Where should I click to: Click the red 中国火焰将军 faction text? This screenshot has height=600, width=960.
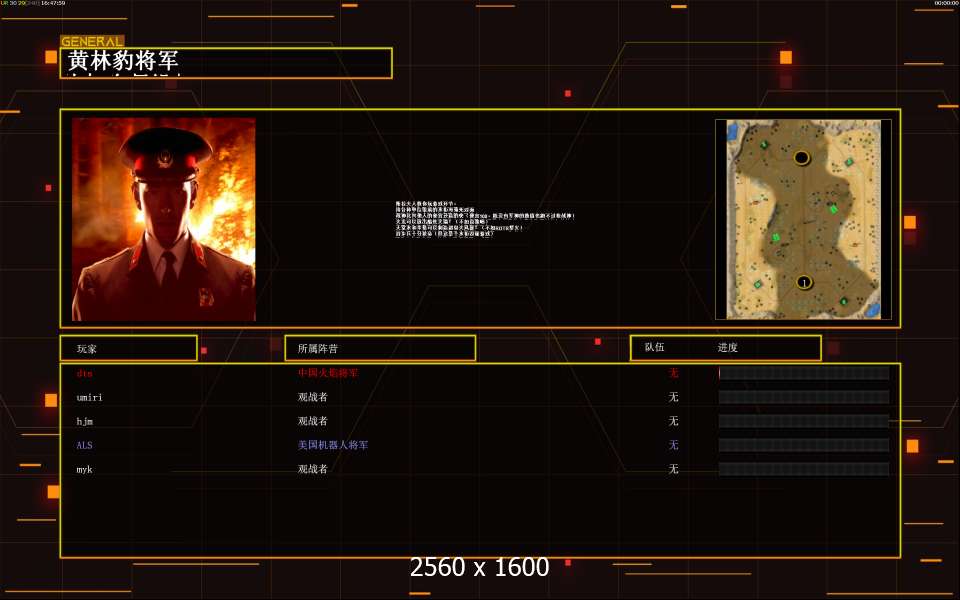(328, 373)
